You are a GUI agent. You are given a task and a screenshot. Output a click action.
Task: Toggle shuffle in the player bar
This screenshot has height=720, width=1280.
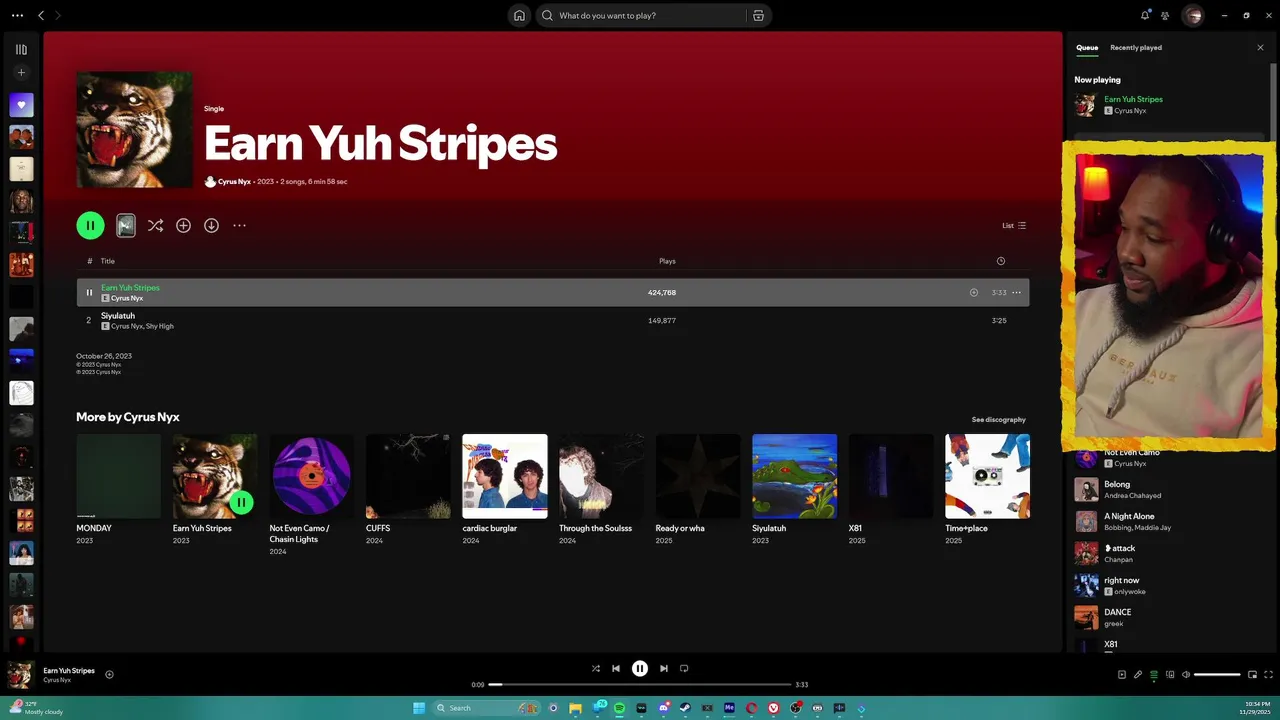coord(596,669)
